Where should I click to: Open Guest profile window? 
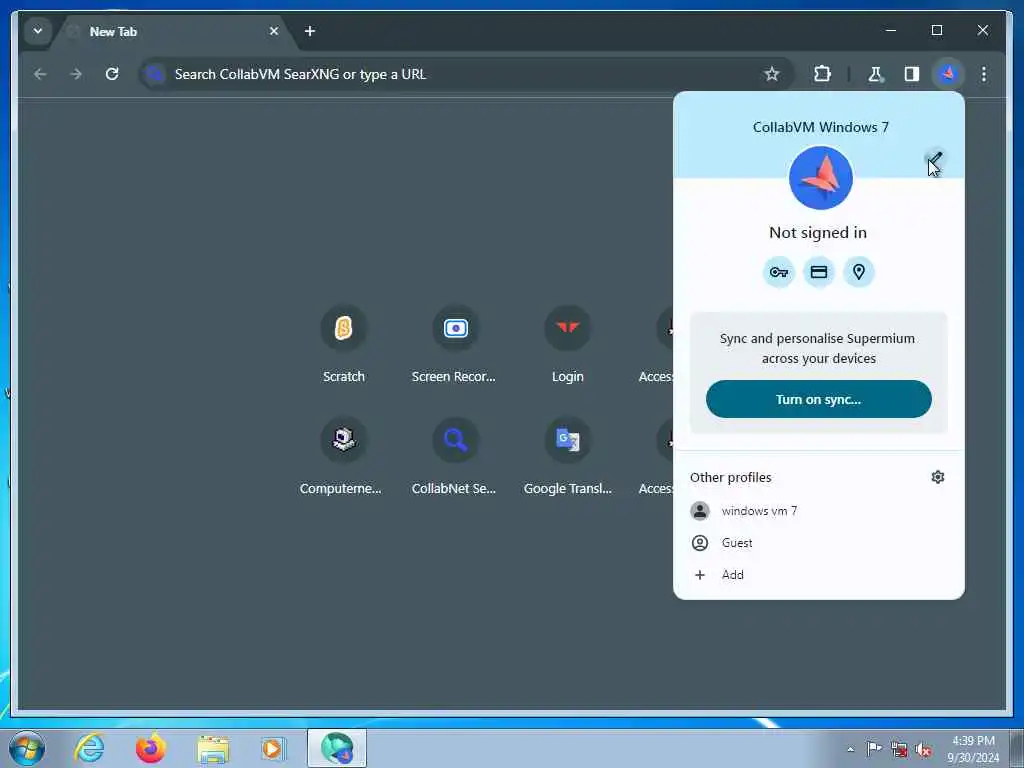[818, 543]
